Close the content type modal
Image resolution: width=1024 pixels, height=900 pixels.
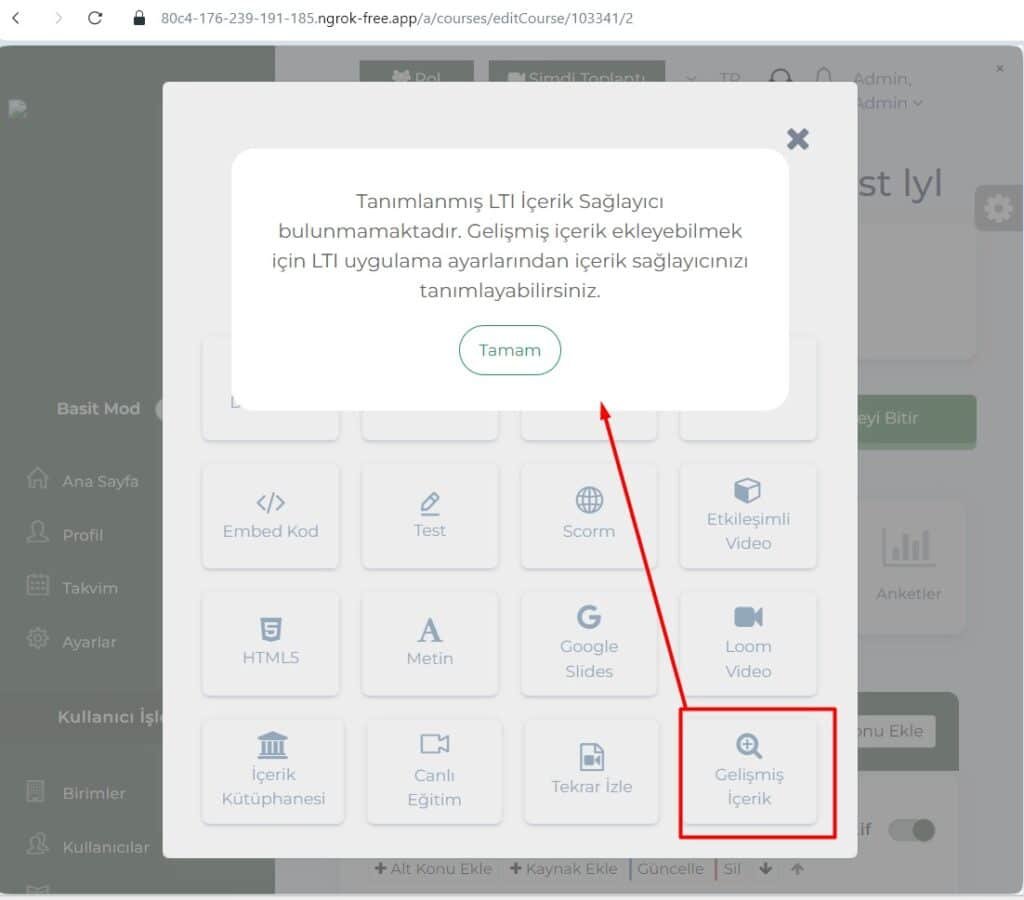tap(797, 139)
